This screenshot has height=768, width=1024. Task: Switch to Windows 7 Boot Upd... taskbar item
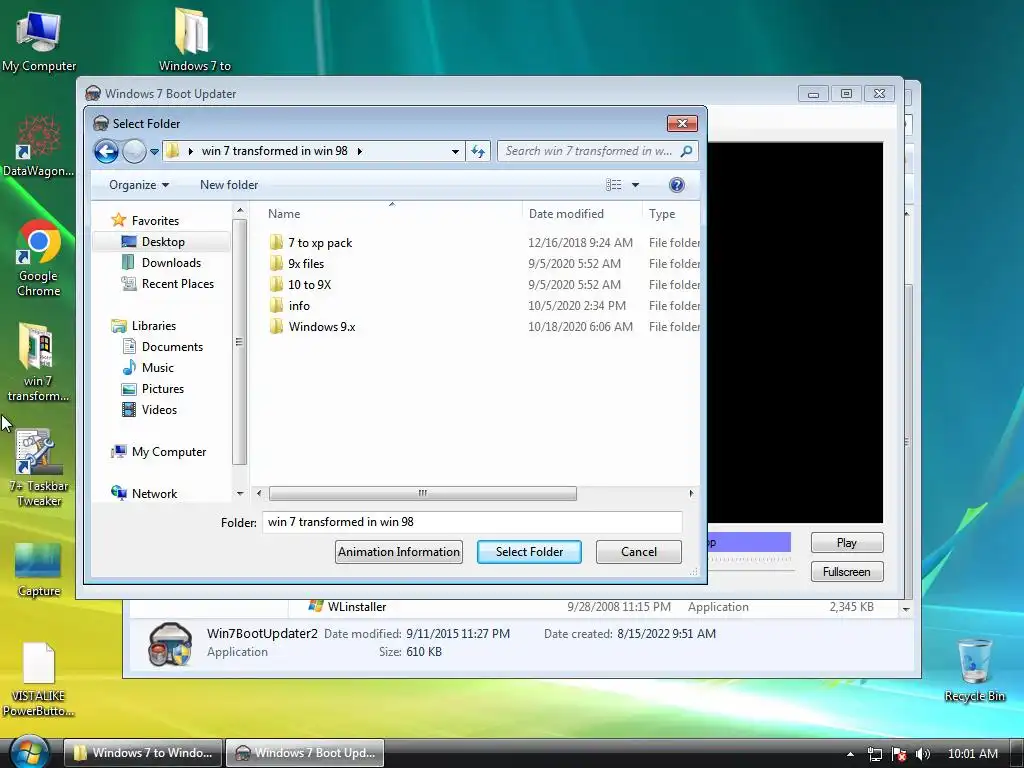coord(305,753)
